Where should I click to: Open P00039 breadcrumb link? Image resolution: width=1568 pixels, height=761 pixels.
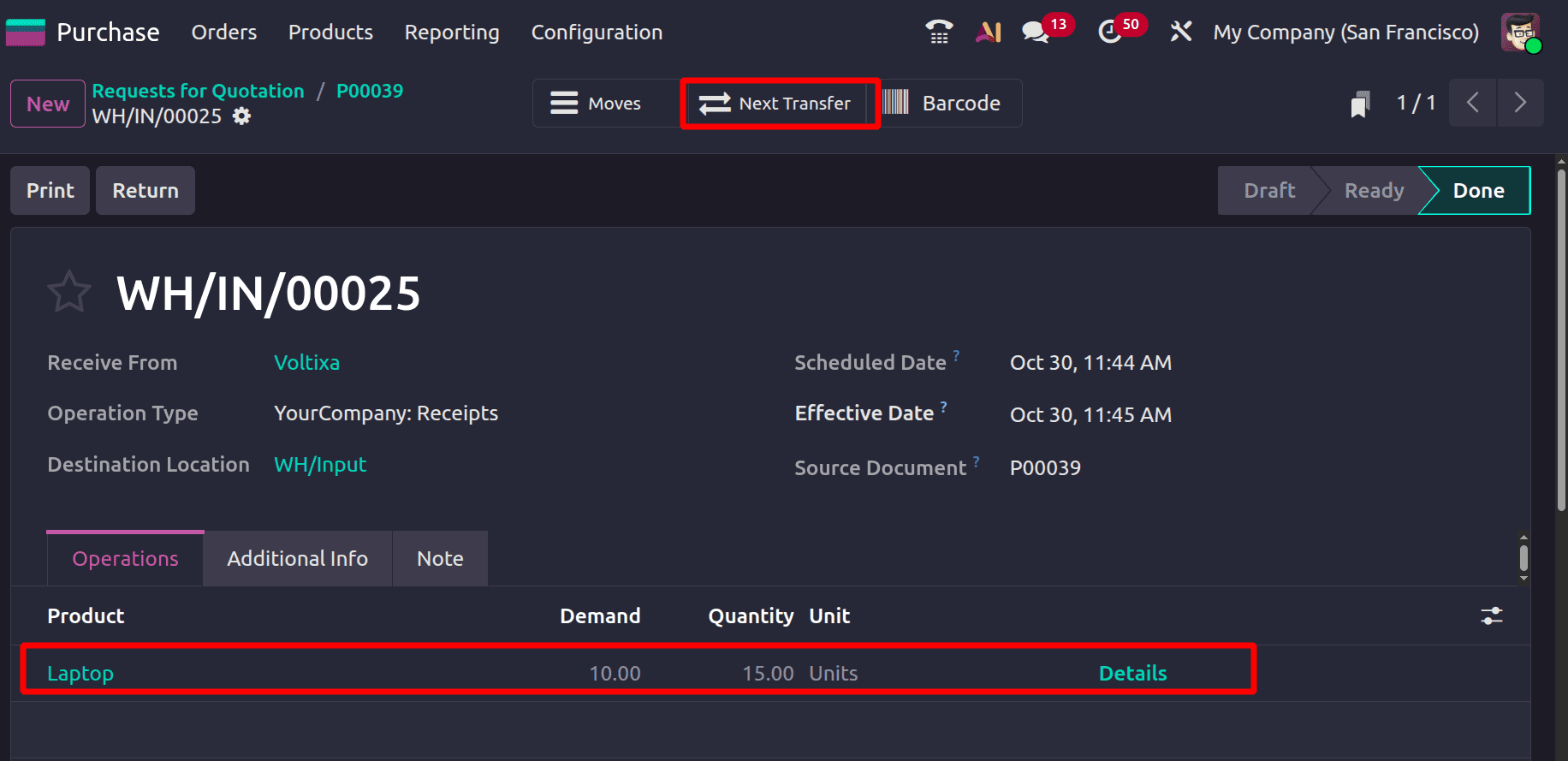pos(370,91)
